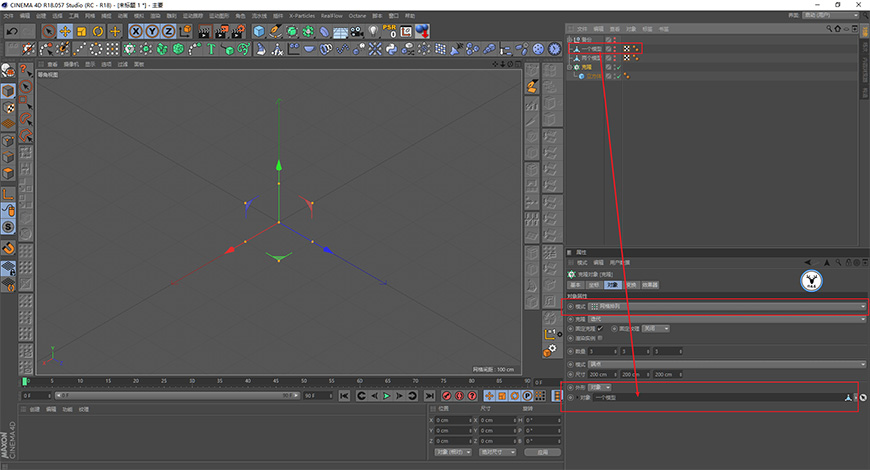Image resolution: width=870 pixels, height=470 pixels.
Task: Open the Light object icon
Action: 373,32
